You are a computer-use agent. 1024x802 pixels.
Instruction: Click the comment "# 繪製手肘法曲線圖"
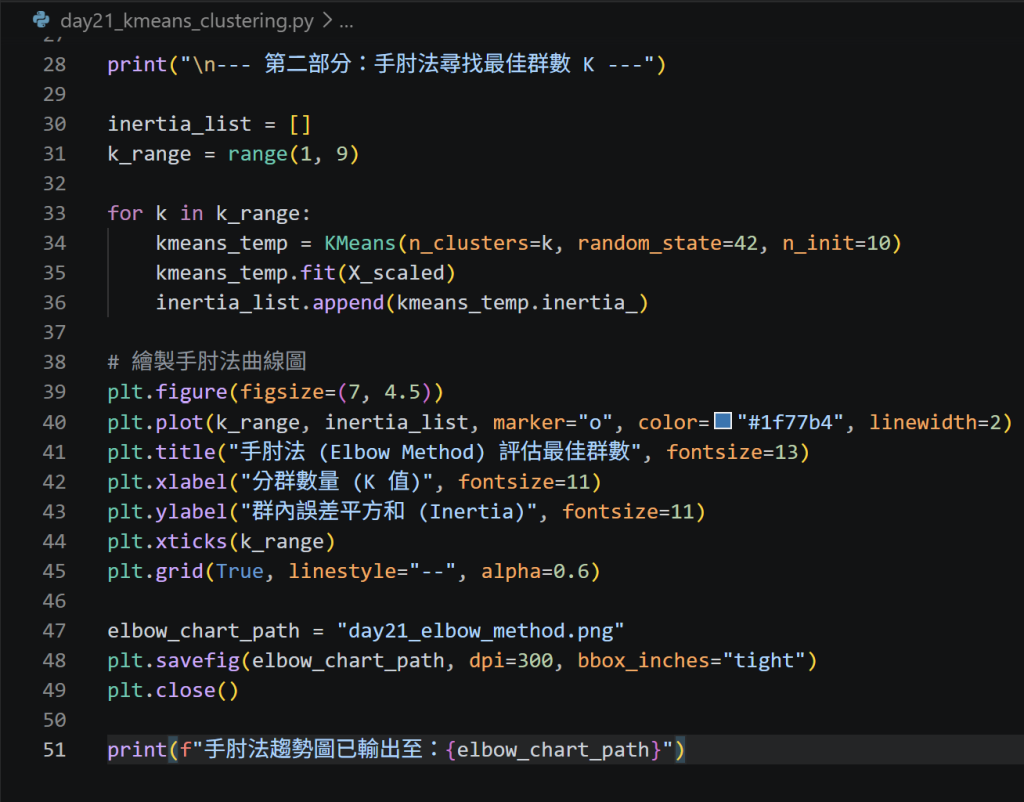tap(207, 361)
